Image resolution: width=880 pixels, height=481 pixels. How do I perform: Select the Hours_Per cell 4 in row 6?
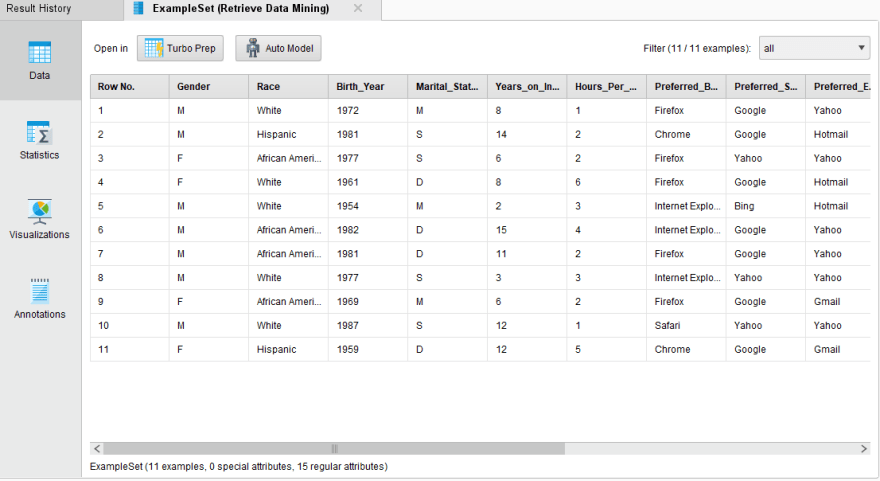[607, 230]
